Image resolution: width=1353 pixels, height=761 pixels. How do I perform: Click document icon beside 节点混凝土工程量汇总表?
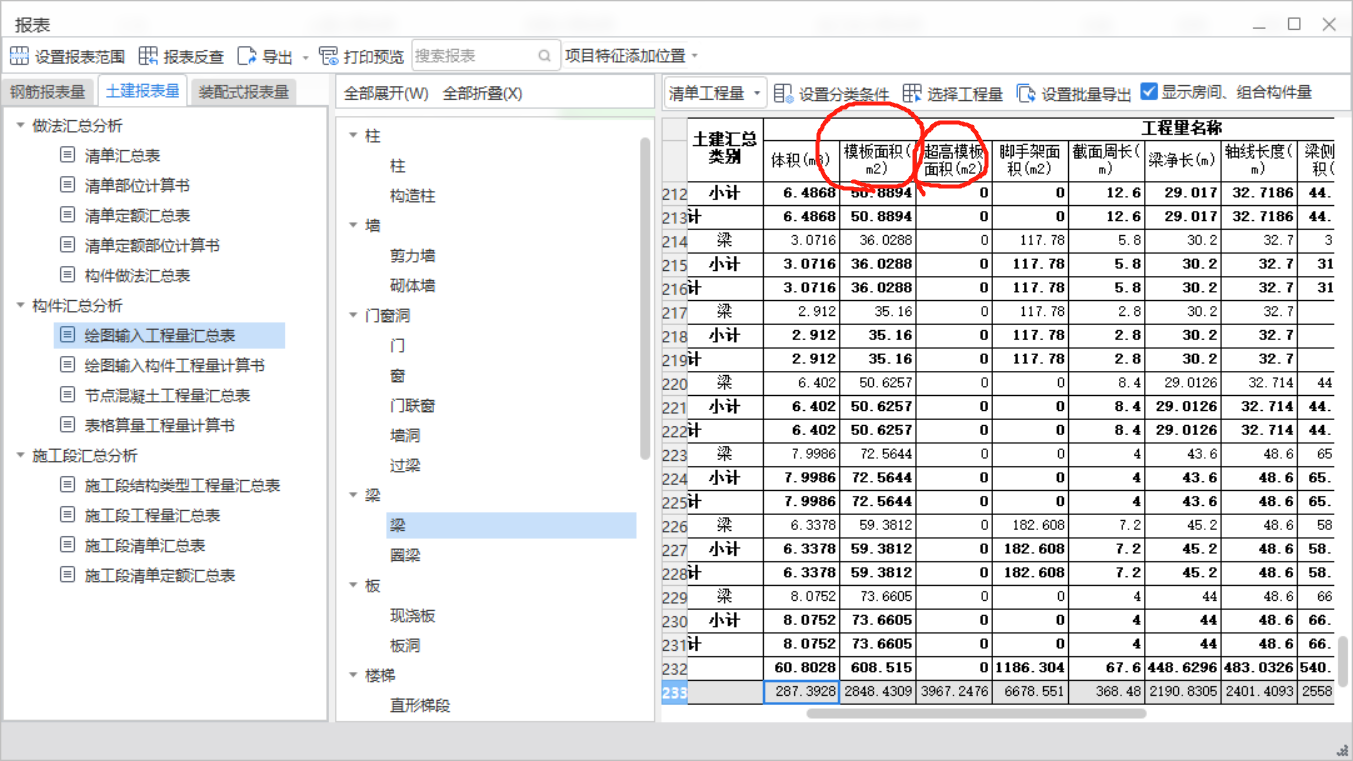click(x=67, y=395)
